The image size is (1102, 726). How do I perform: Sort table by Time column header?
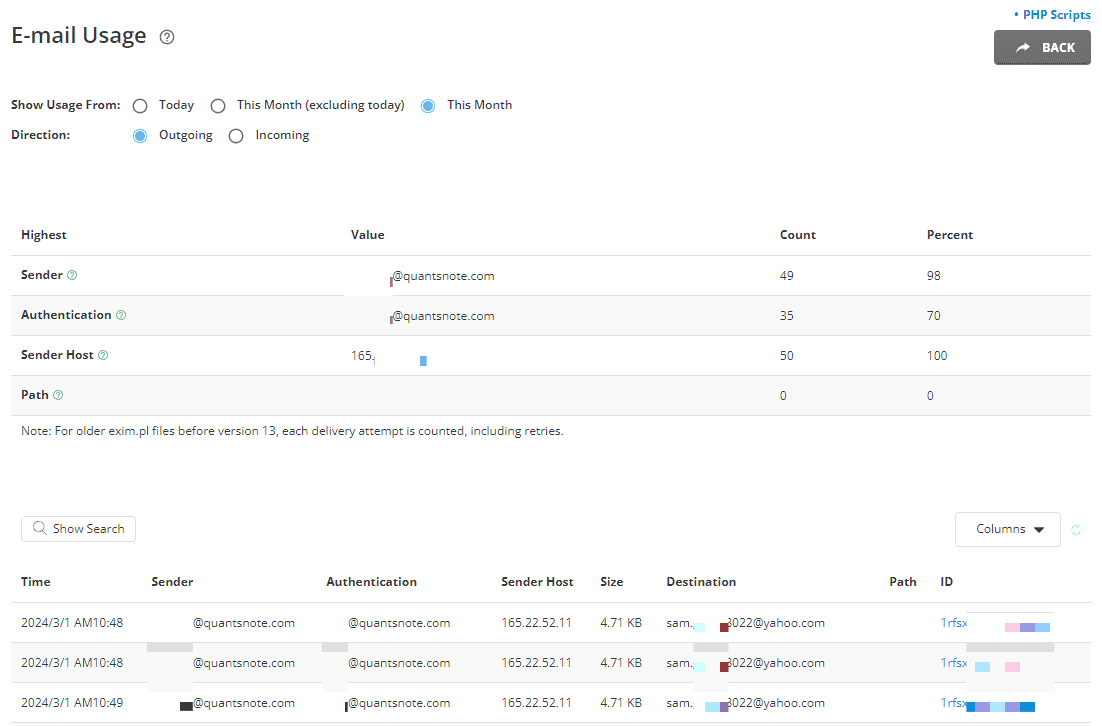point(36,582)
